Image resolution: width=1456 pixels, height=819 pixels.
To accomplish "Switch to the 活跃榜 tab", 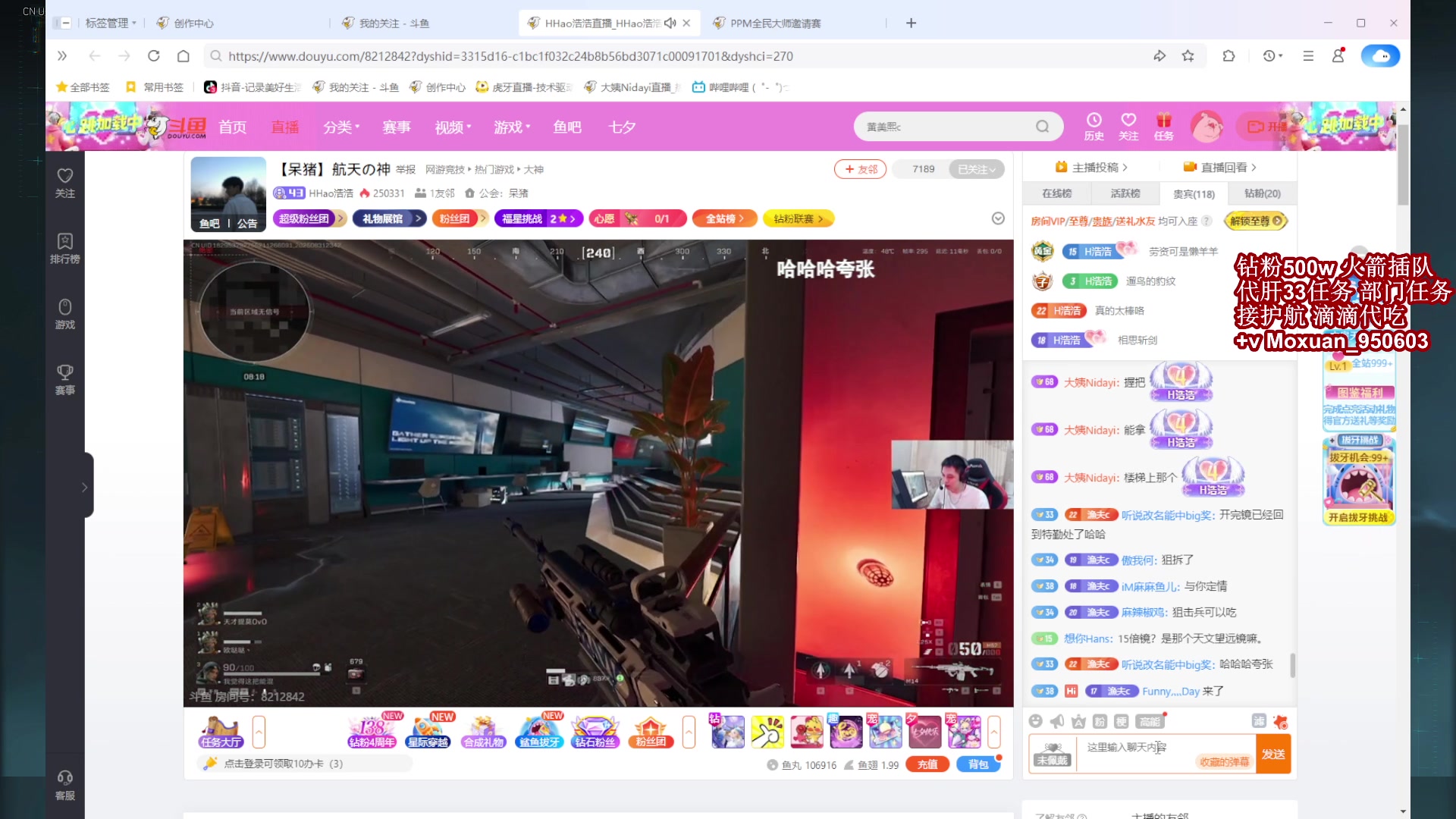I will click(1125, 193).
